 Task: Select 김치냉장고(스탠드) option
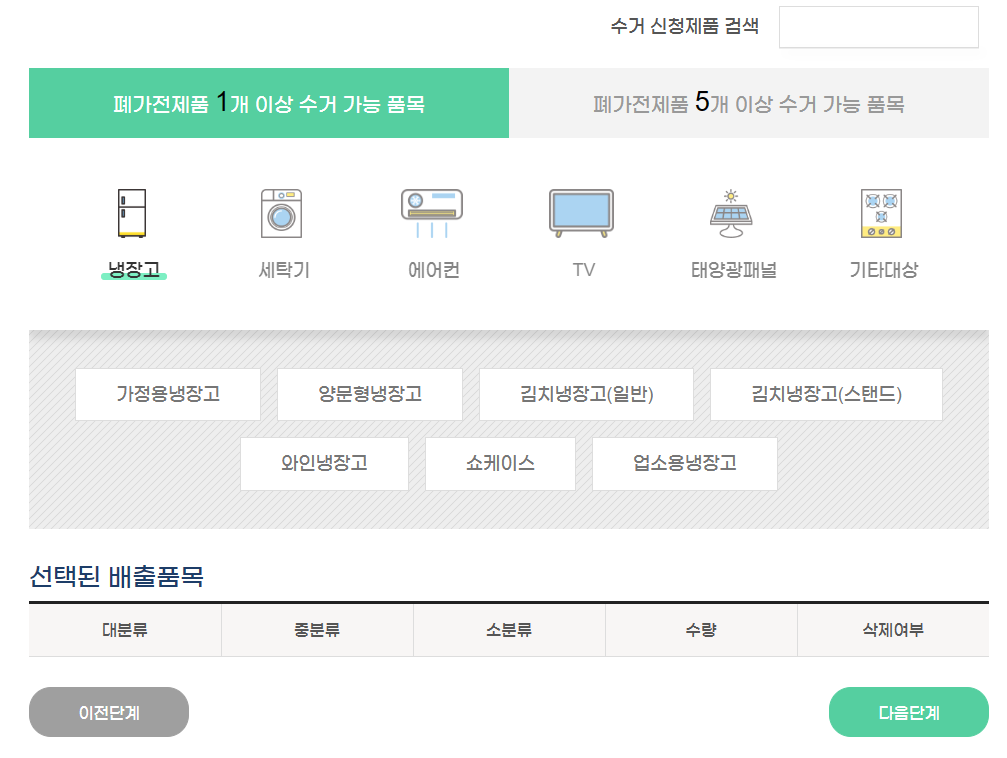tap(826, 394)
